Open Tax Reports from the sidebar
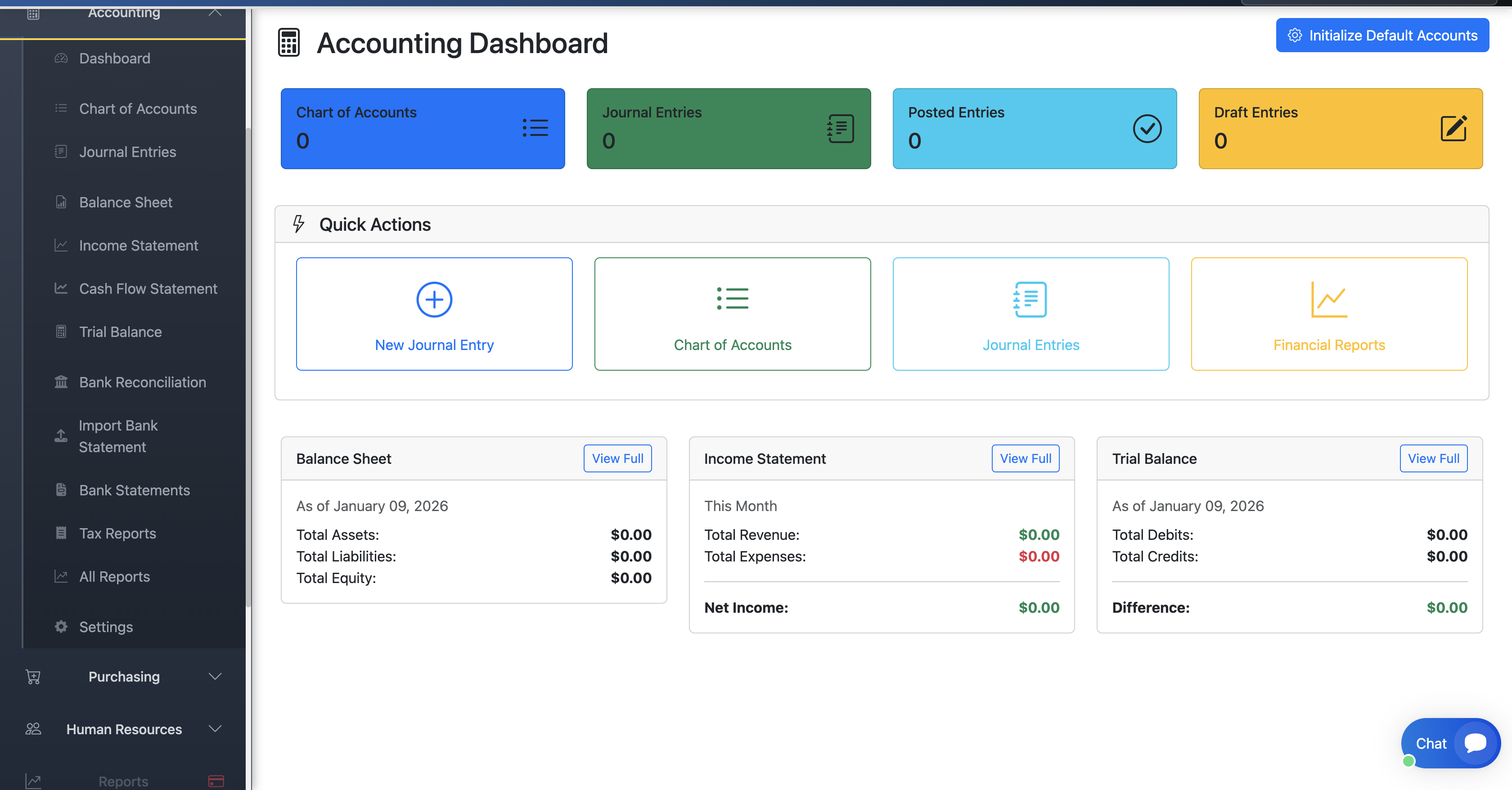Viewport: 1512px width, 790px height. [117, 533]
